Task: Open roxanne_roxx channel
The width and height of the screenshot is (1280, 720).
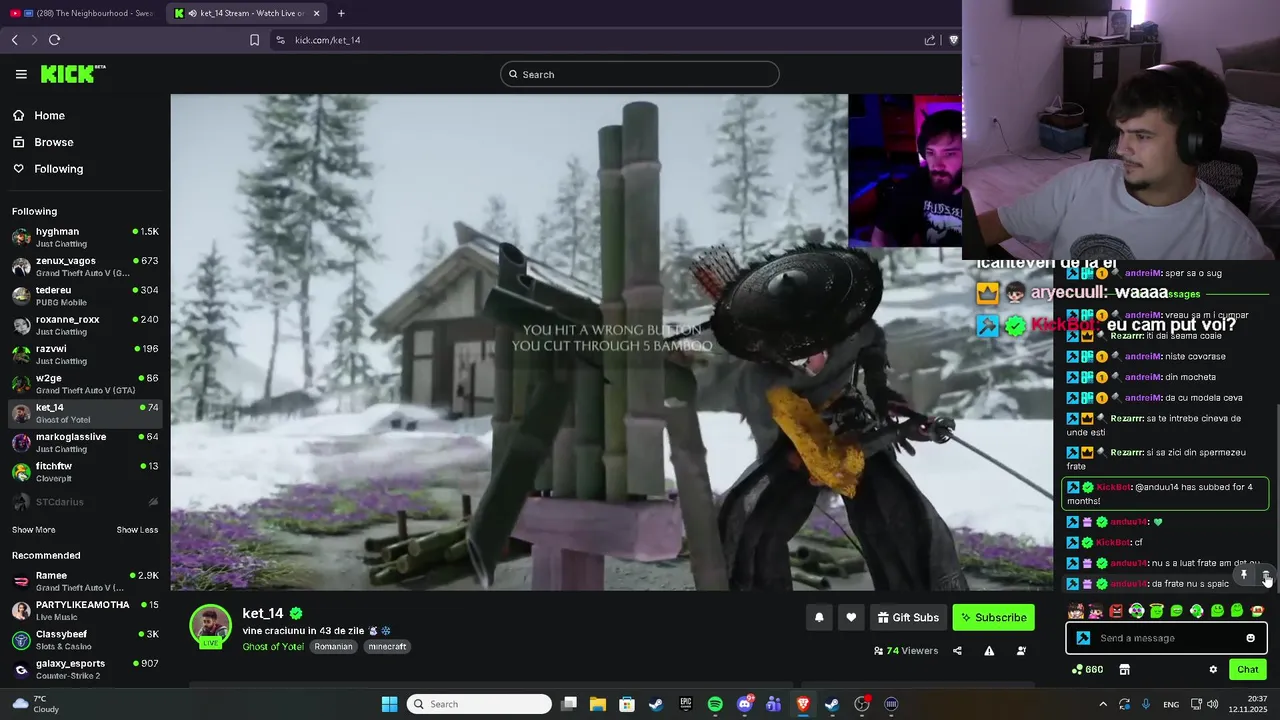Action: click(x=85, y=325)
